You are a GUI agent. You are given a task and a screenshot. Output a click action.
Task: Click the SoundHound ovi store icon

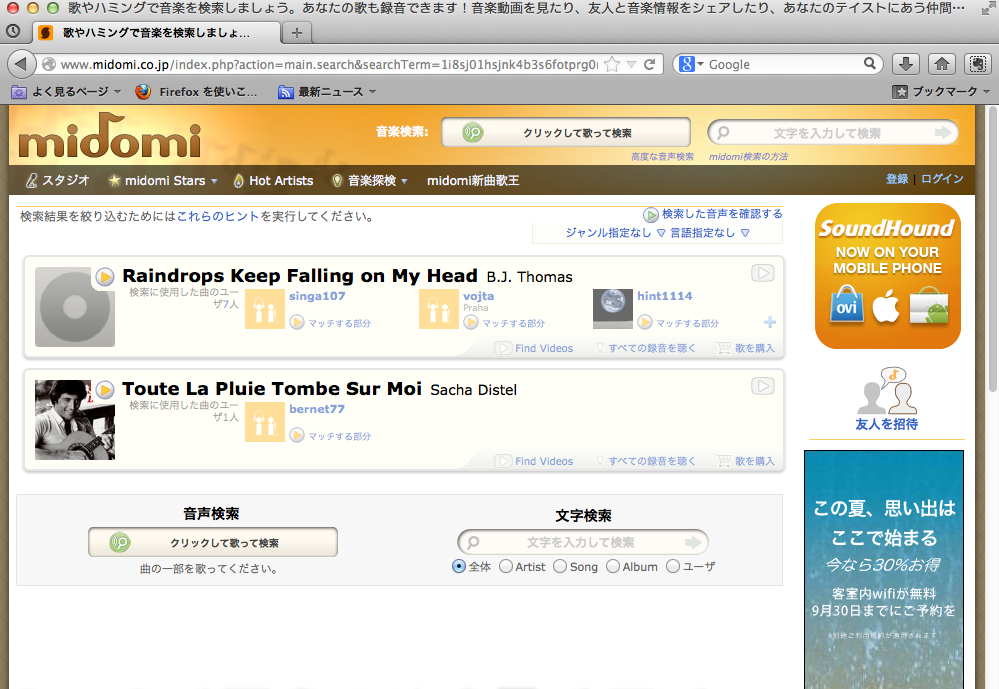coord(847,304)
